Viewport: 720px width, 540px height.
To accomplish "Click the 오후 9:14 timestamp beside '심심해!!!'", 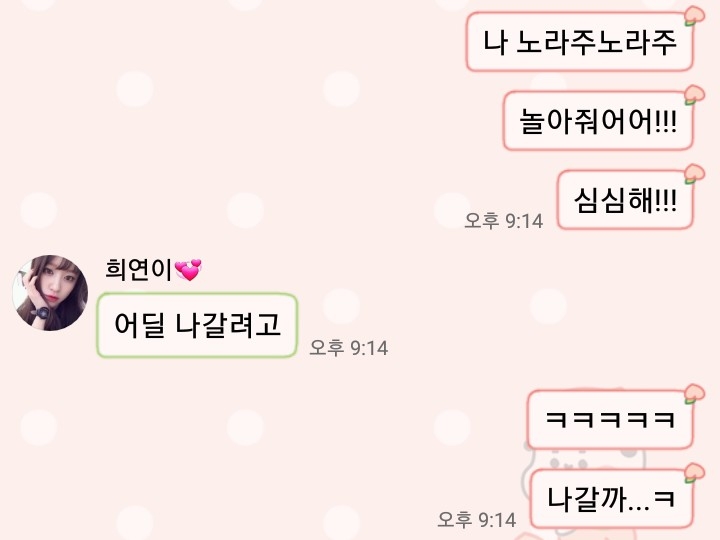I will point(504,221).
